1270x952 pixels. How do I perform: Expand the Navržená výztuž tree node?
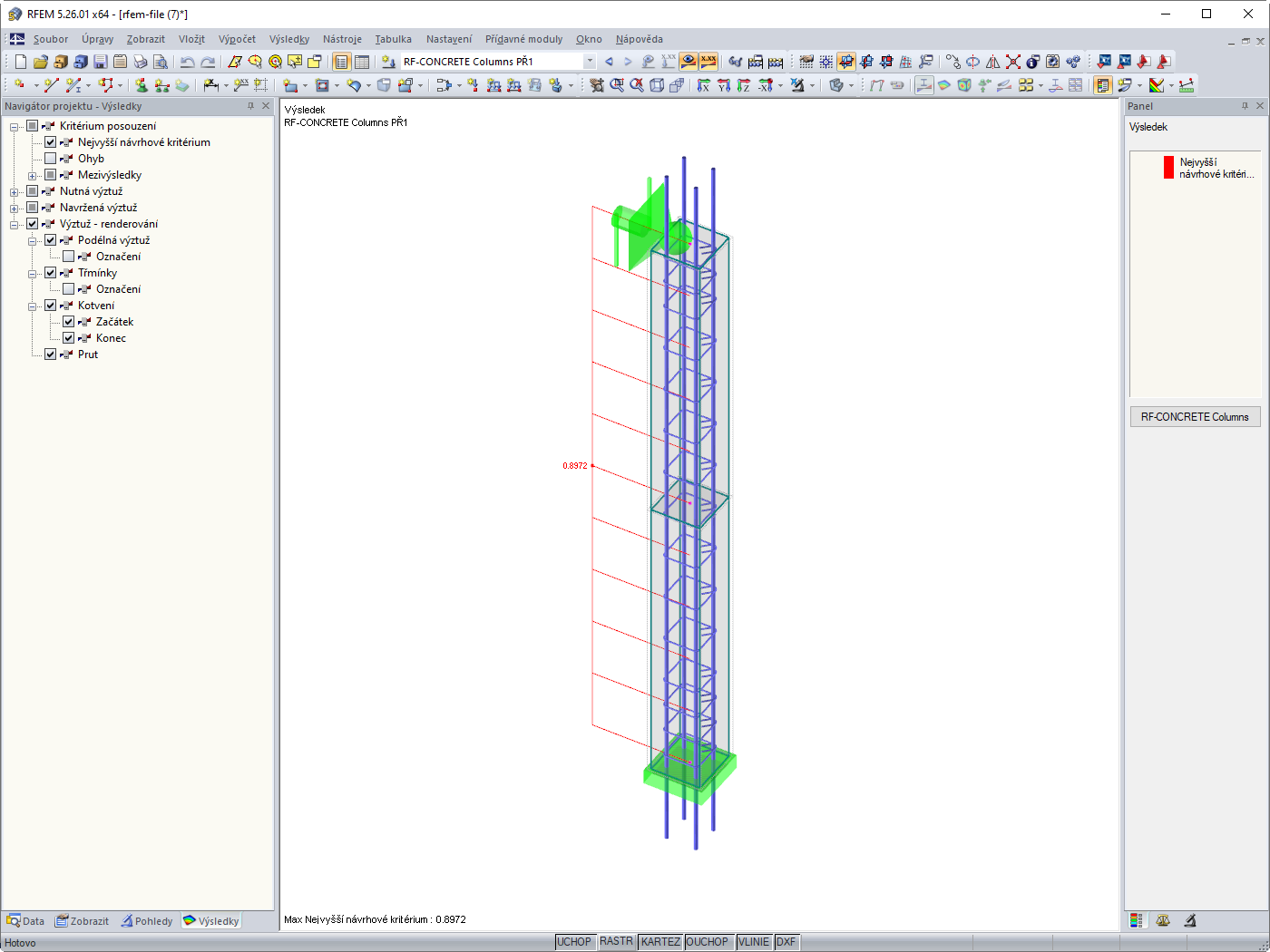tap(15, 209)
